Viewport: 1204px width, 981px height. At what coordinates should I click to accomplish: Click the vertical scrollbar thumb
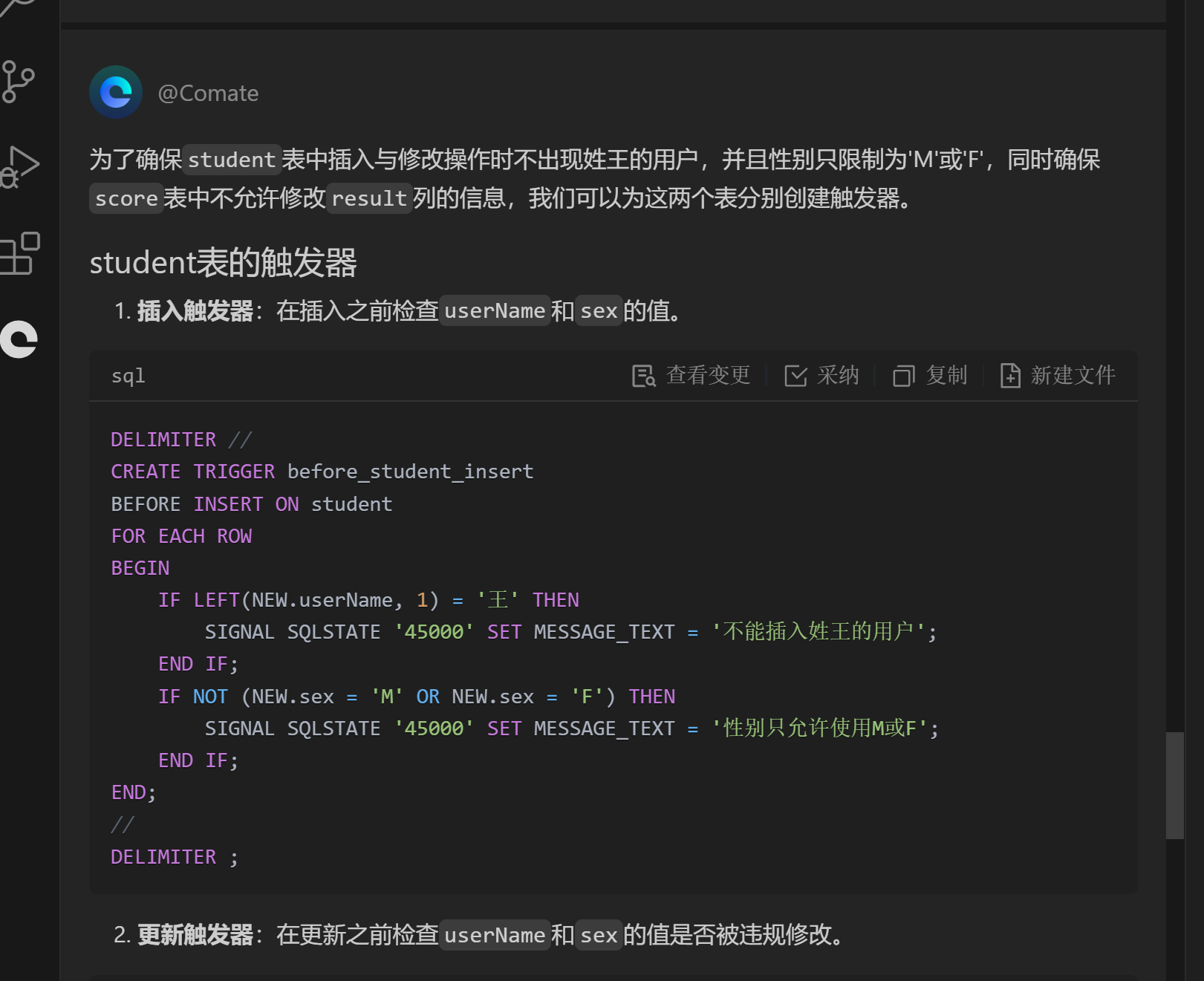[x=1174, y=785]
